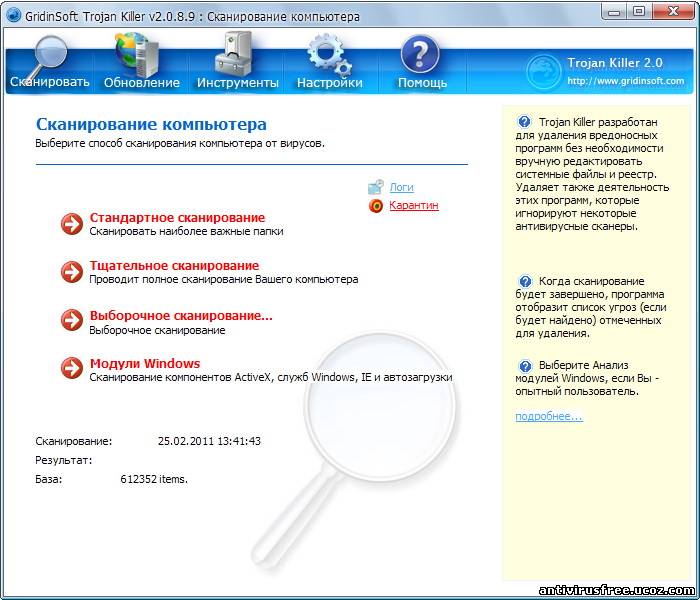Open the Инструменты toolbox icon

point(233,54)
